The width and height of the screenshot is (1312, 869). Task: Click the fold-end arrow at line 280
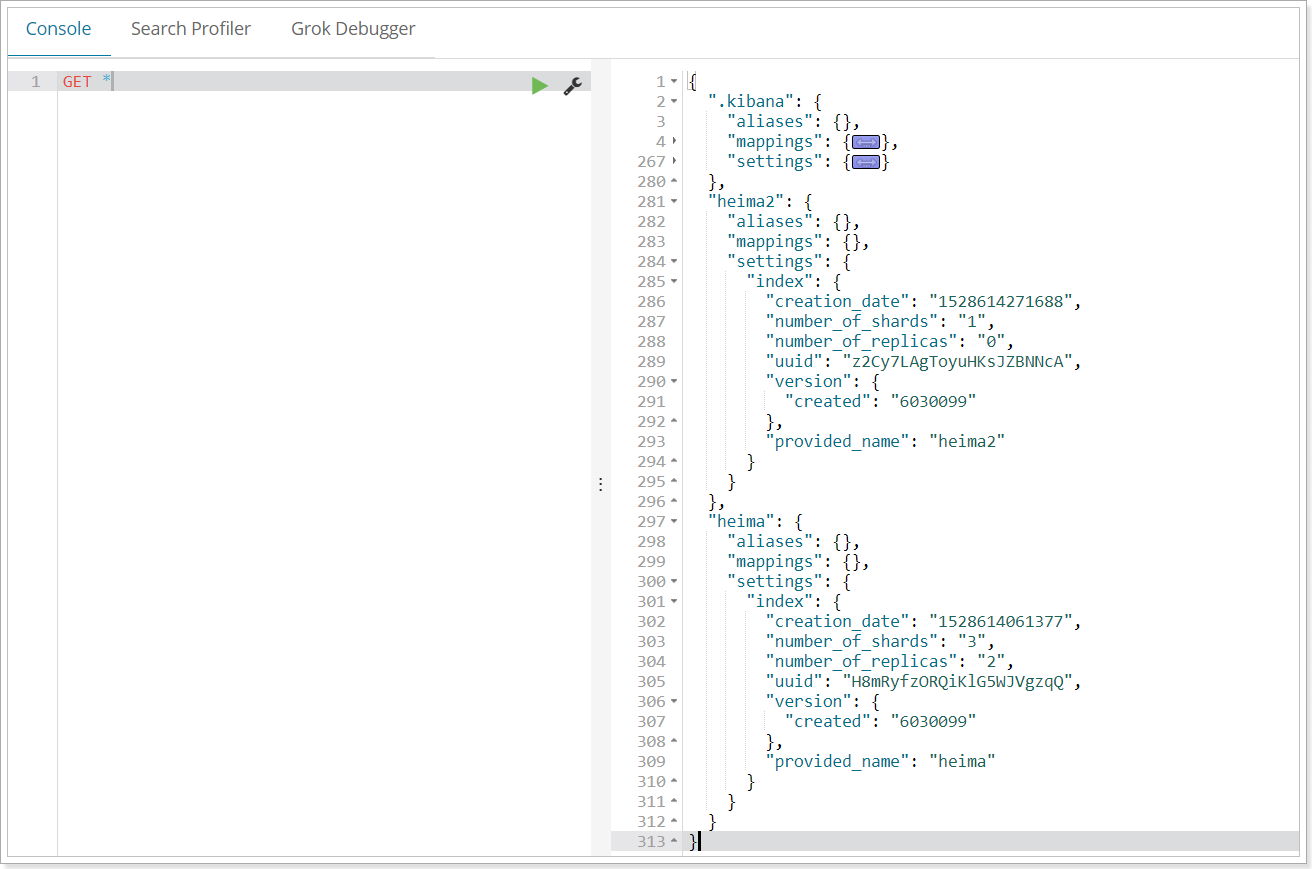(x=674, y=182)
